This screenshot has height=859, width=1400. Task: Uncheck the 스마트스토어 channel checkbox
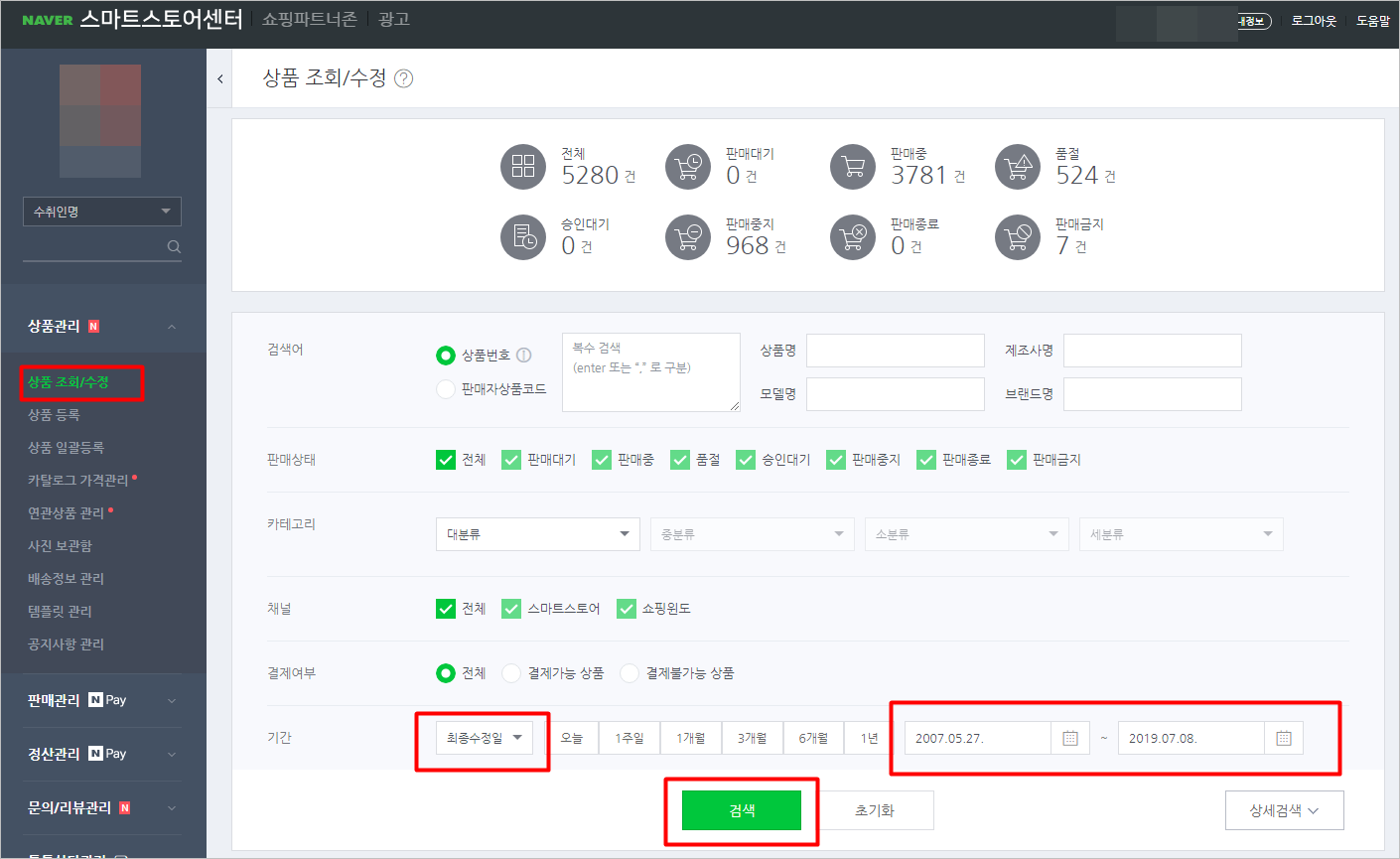coord(511,609)
